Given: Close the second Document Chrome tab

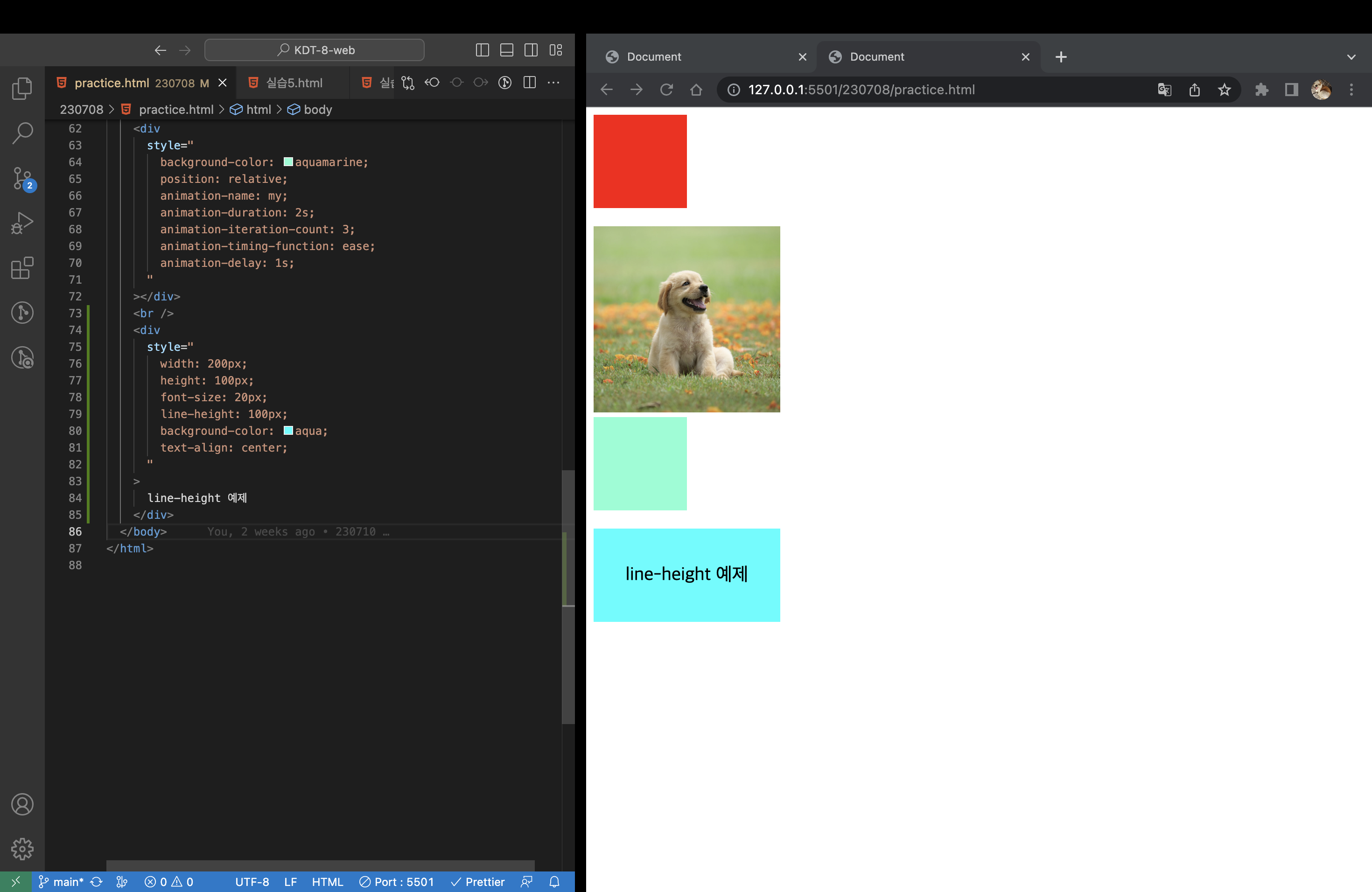Looking at the screenshot, I should [1026, 56].
